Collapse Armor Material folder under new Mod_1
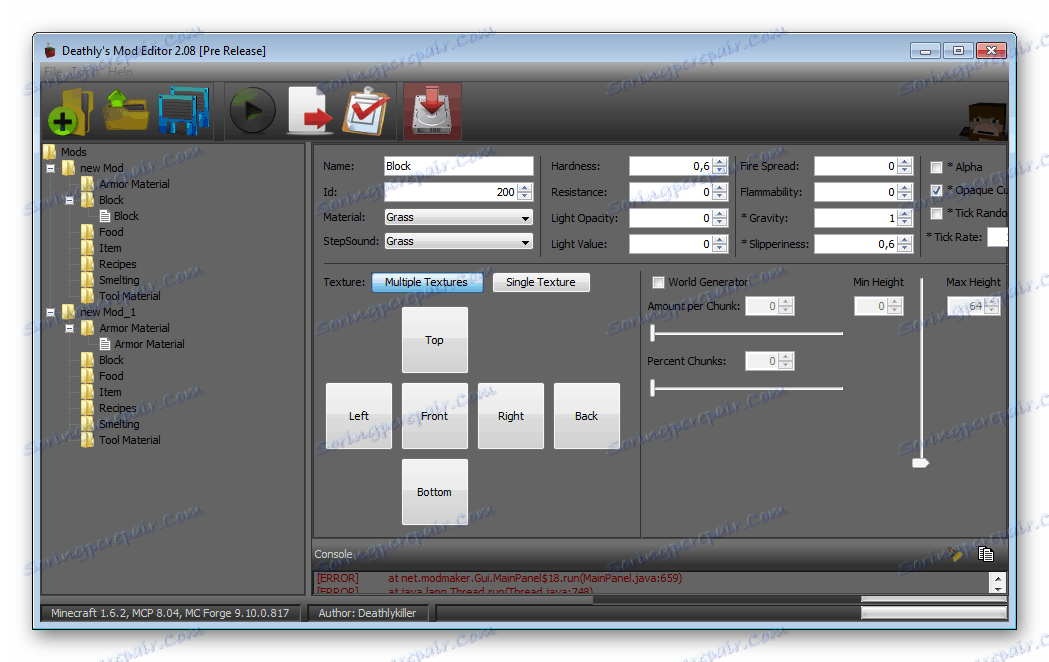This screenshot has width=1049, height=662. pos(69,328)
